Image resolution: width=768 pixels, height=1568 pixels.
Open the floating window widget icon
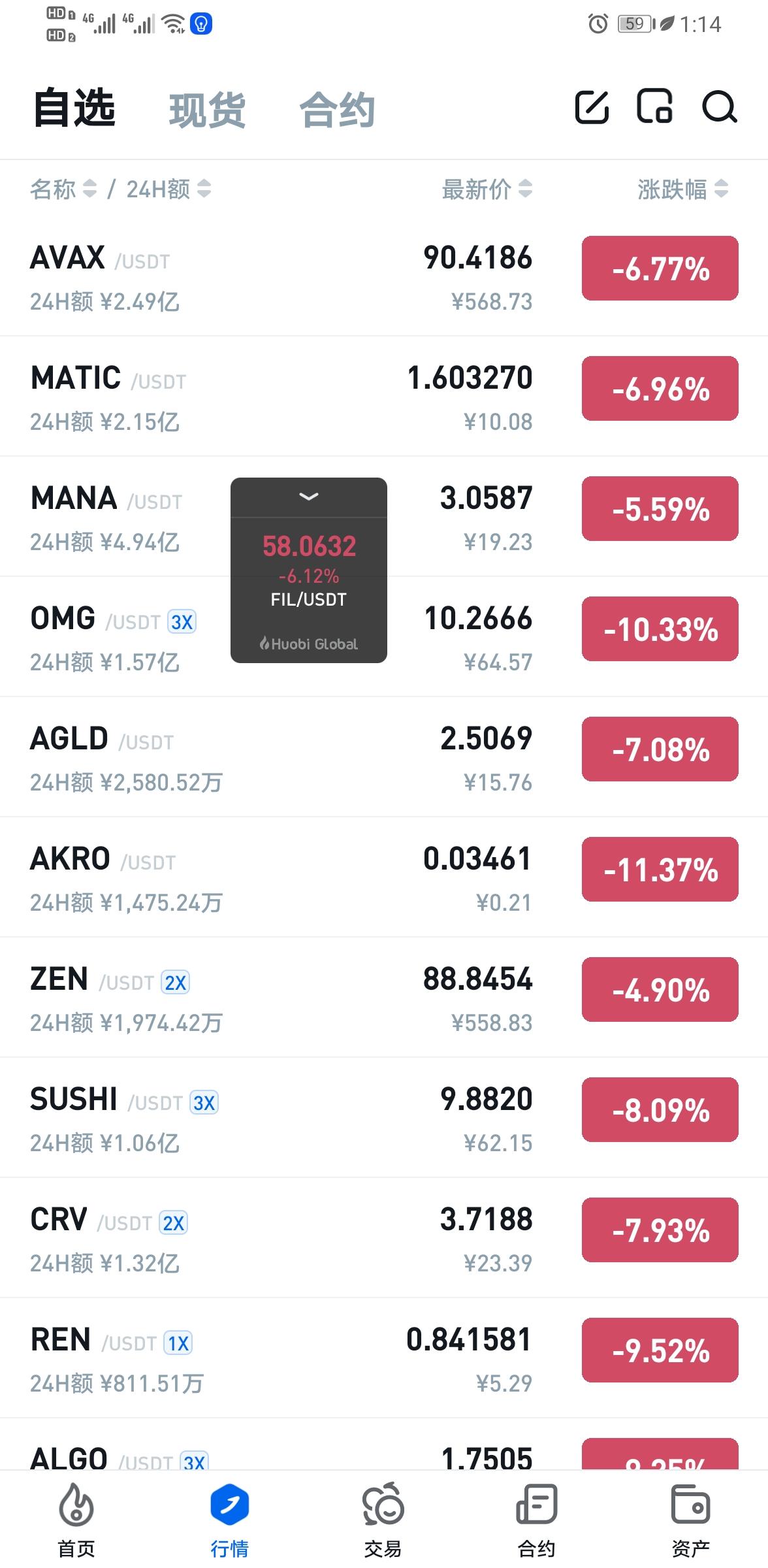click(x=655, y=107)
